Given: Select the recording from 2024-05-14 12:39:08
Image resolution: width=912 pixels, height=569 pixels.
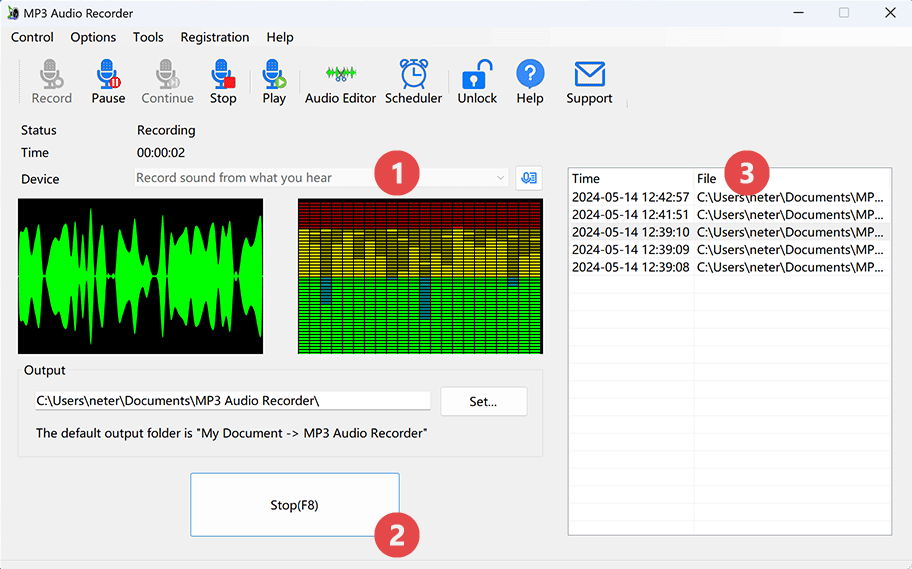Looking at the screenshot, I should pos(729,267).
